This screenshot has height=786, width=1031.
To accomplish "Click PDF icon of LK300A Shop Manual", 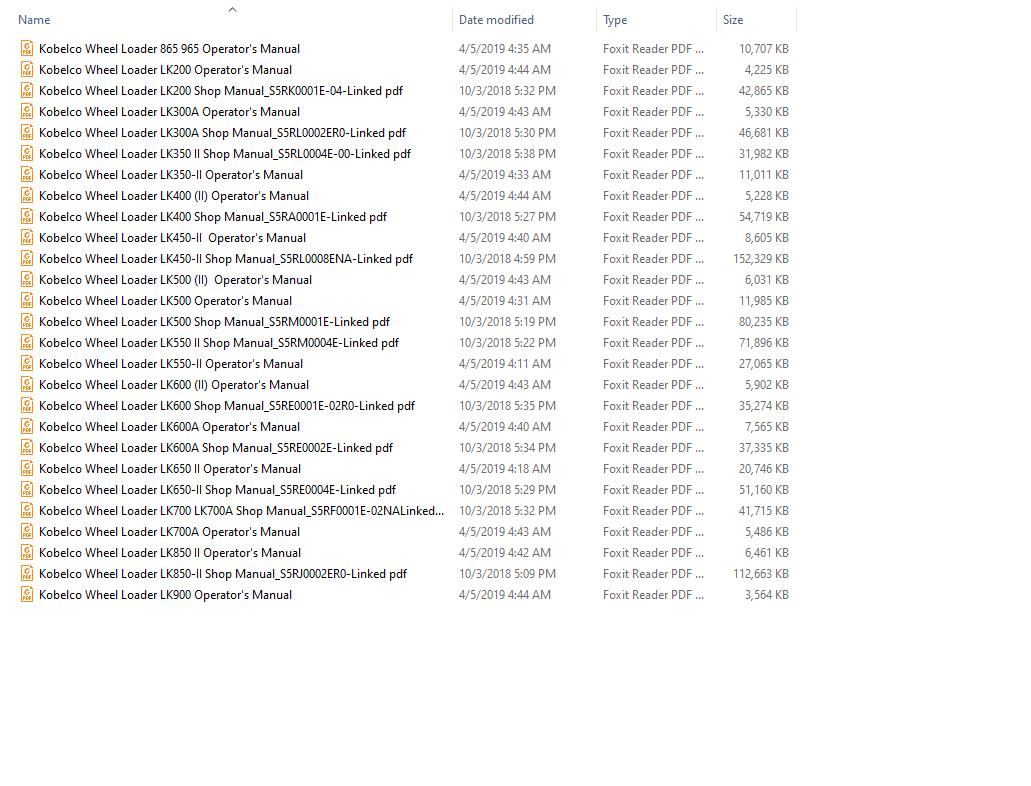I will click(27, 132).
